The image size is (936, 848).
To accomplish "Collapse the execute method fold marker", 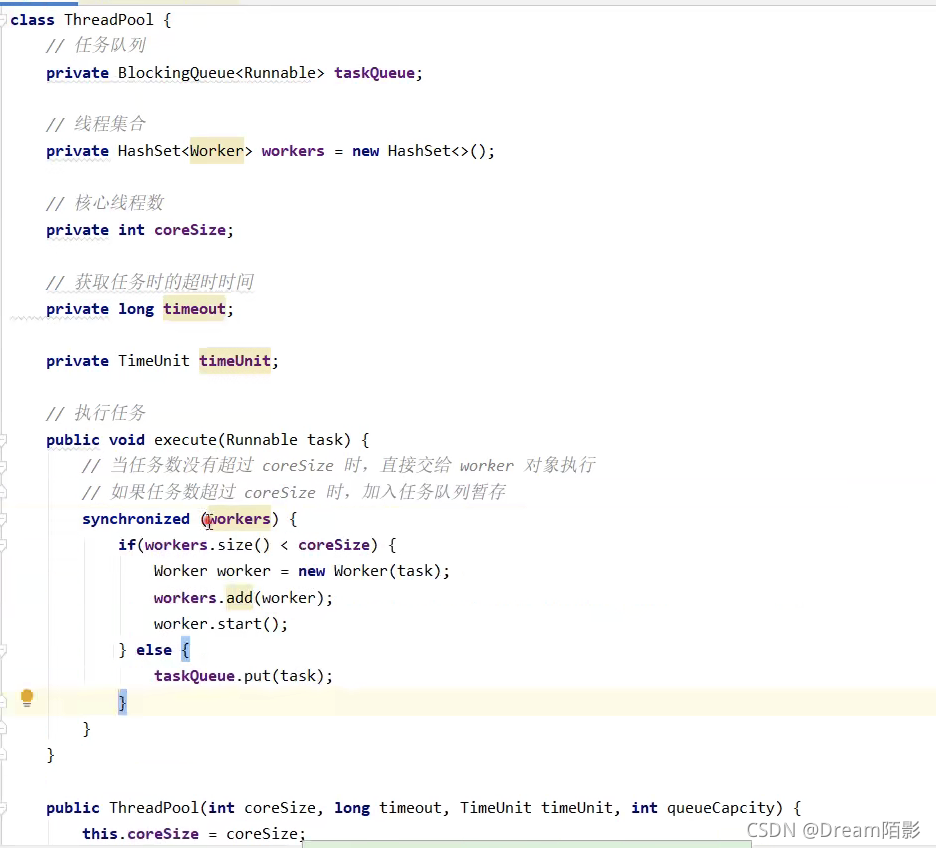I will [3, 440].
